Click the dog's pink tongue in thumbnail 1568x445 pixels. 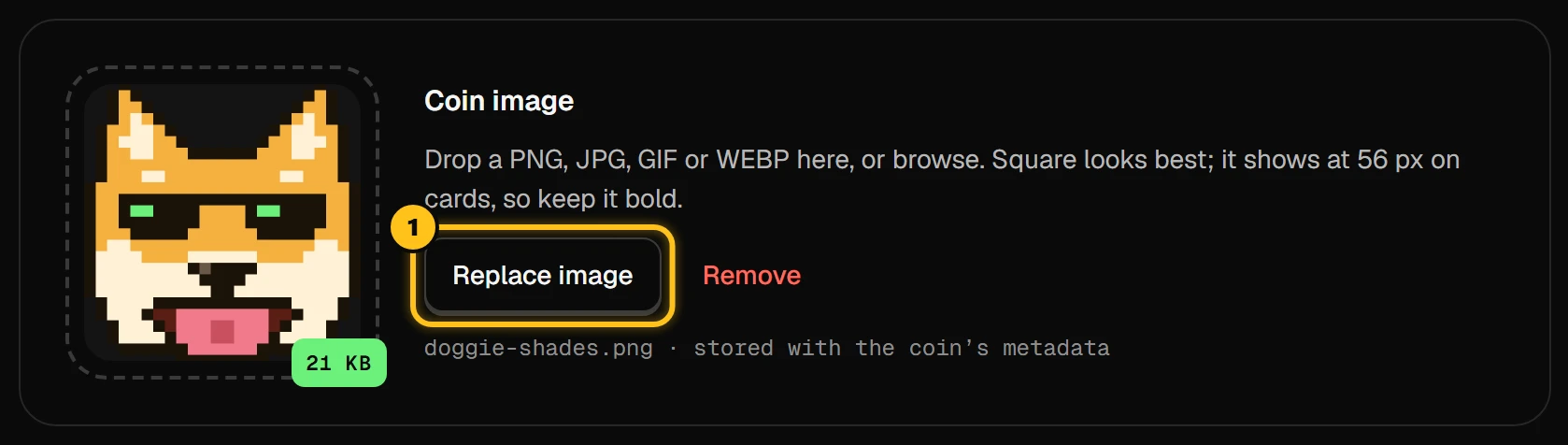[222, 329]
